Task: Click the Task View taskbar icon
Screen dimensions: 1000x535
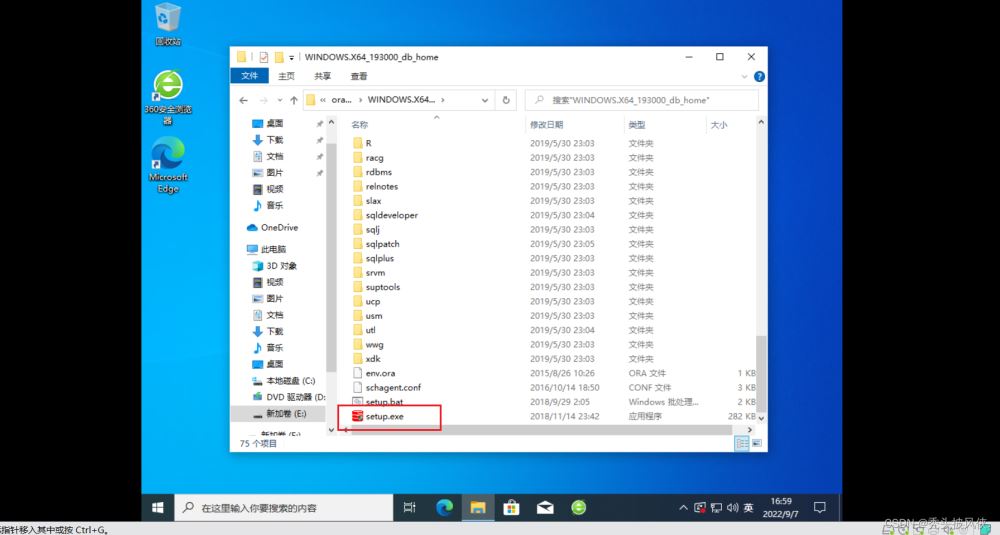Action: click(409, 508)
